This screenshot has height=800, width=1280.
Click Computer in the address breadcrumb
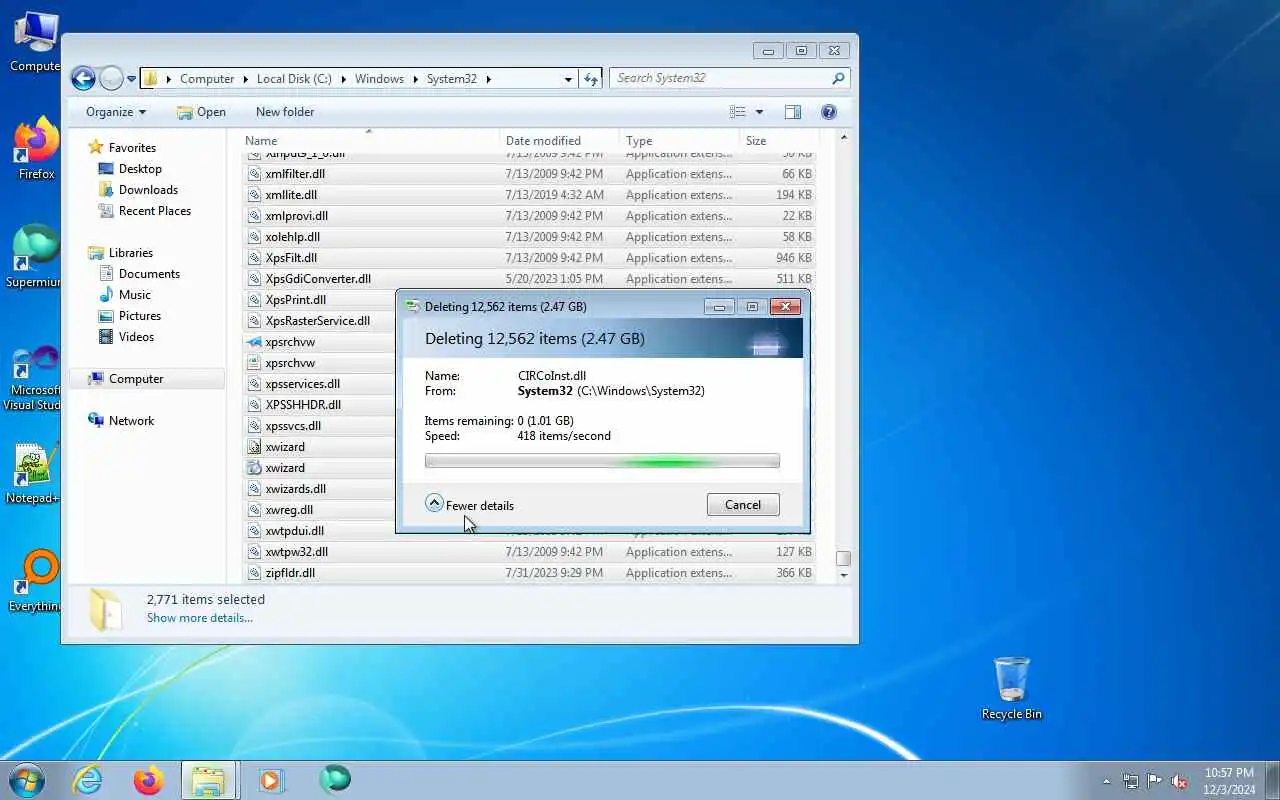(x=207, y=79)
